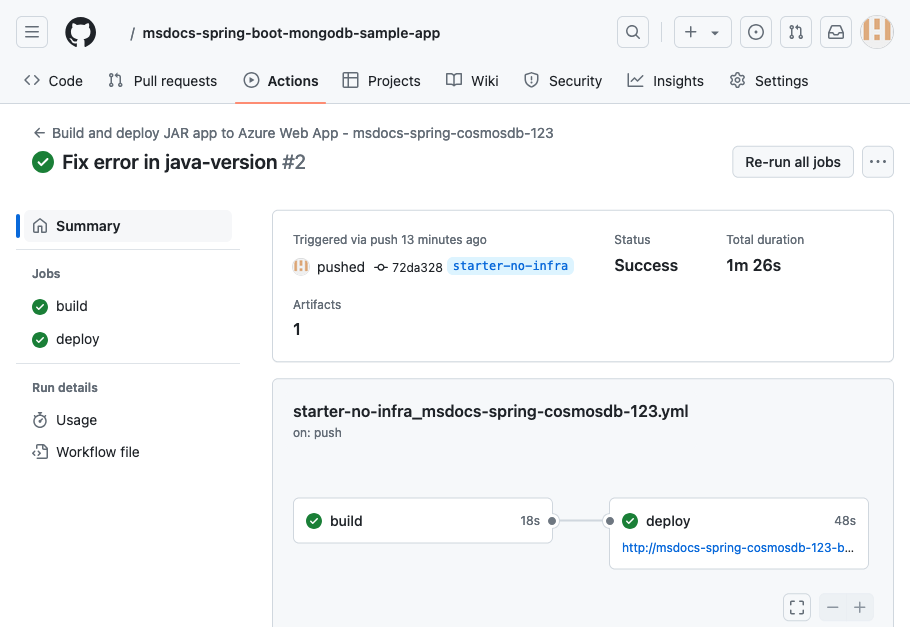Image resolution: width=910 pixels, height=627 pixels.
Task: Click the starter-no-infra branch badge
Action: point(510,266)
